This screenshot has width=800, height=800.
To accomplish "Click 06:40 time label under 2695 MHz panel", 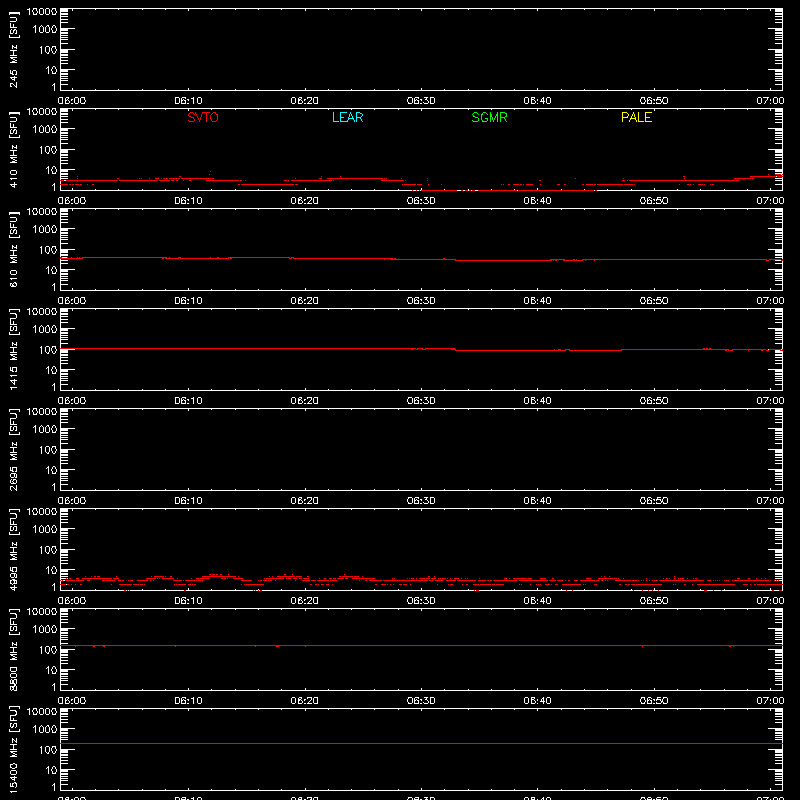I will click(x=537, y=501).
